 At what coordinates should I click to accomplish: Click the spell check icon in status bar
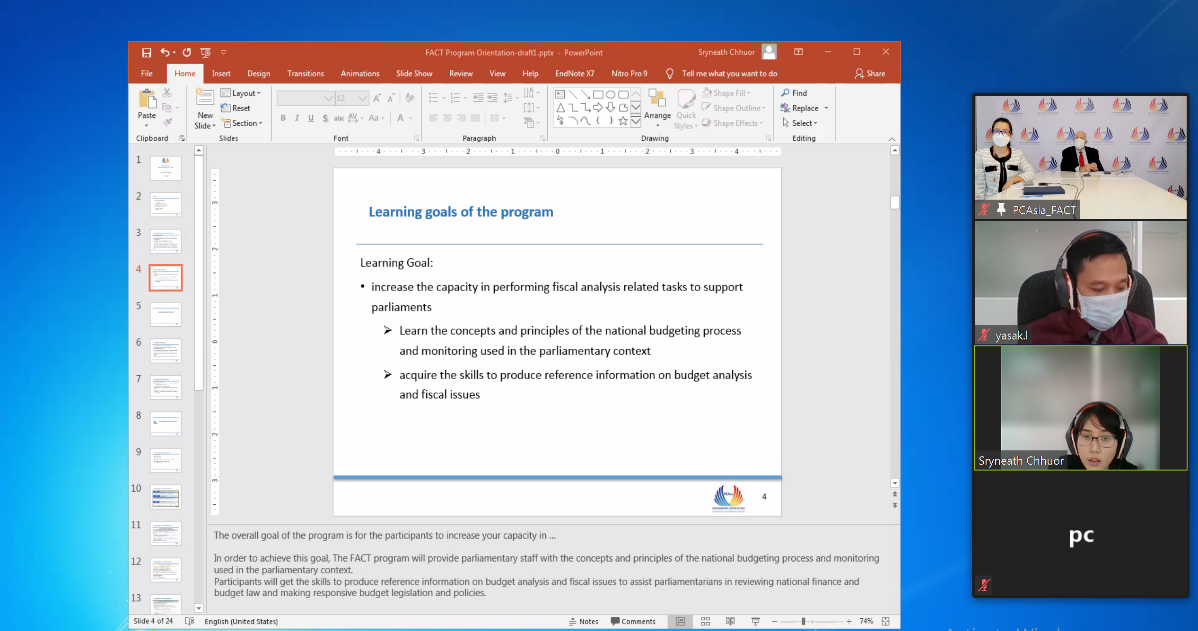189,622
